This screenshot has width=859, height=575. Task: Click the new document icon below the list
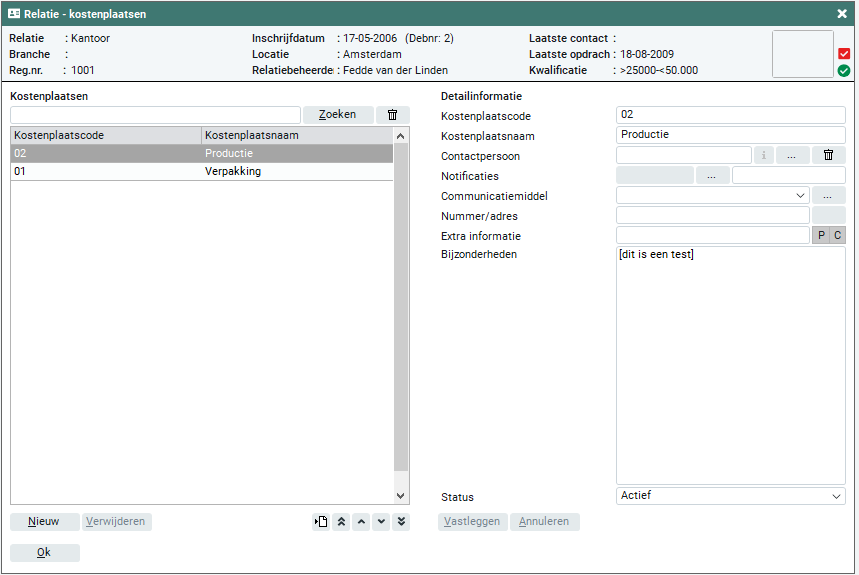pos(321,522)
